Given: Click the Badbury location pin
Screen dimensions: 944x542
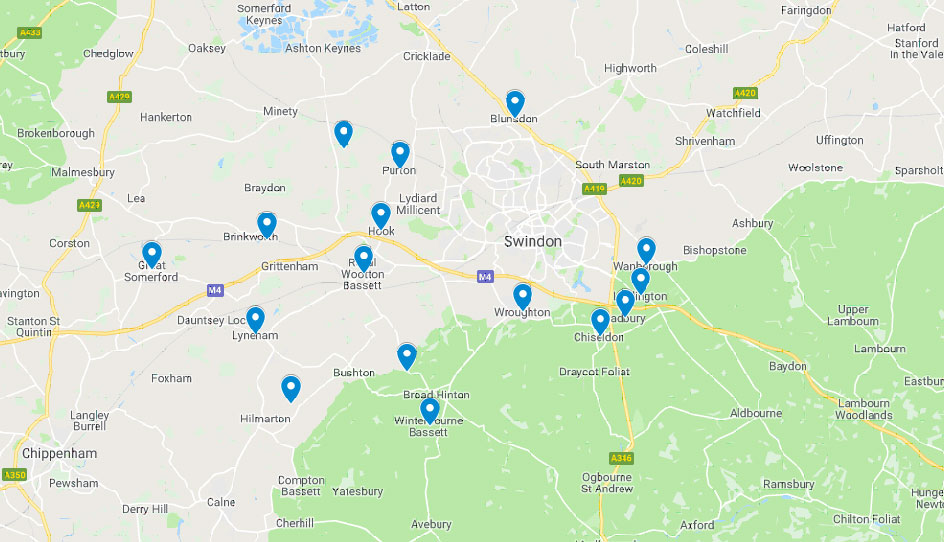Looking at the screenshot, I should (x=625, y=302).
